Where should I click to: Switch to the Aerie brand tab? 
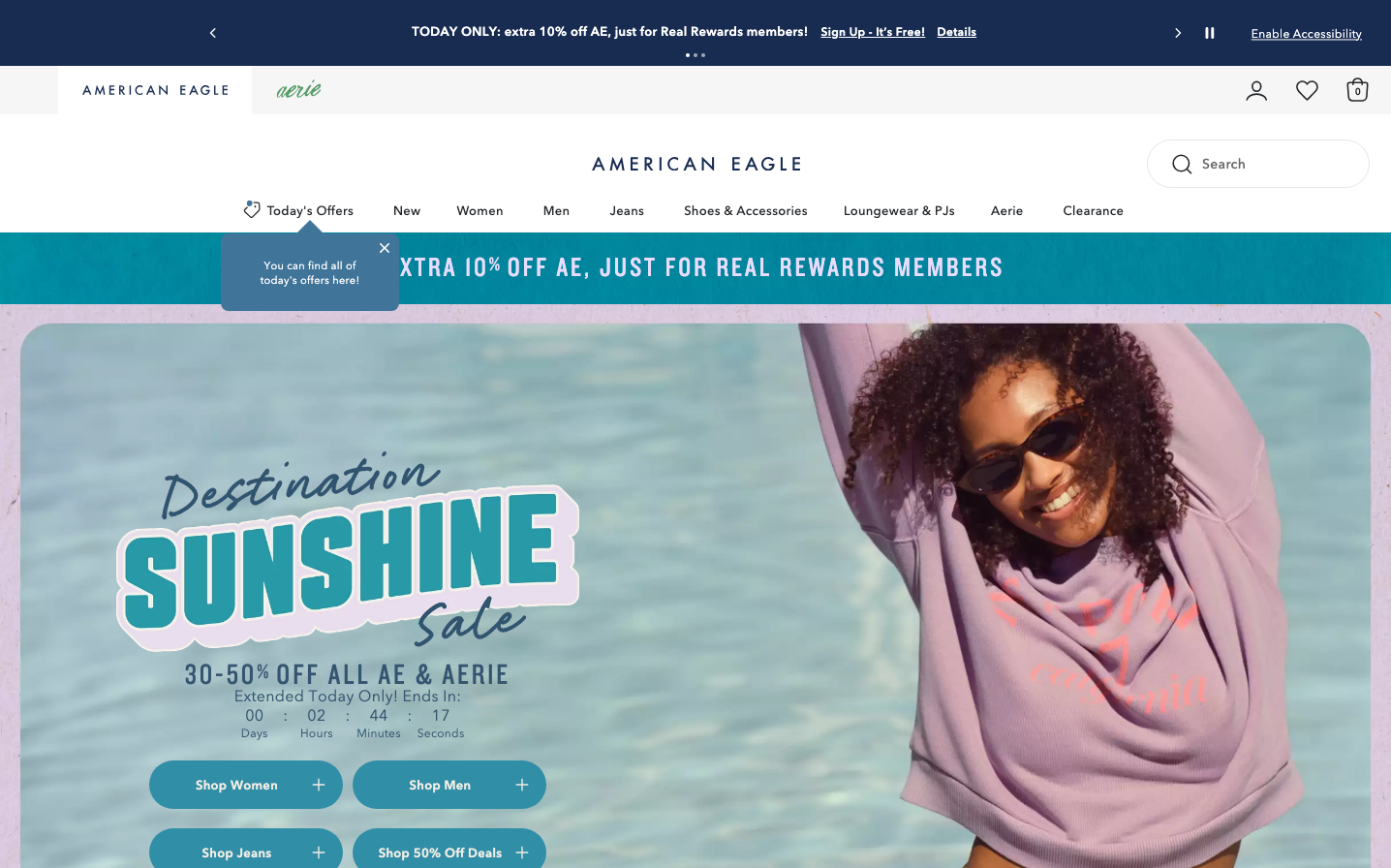pyautogui.click(x=298, y=90)
